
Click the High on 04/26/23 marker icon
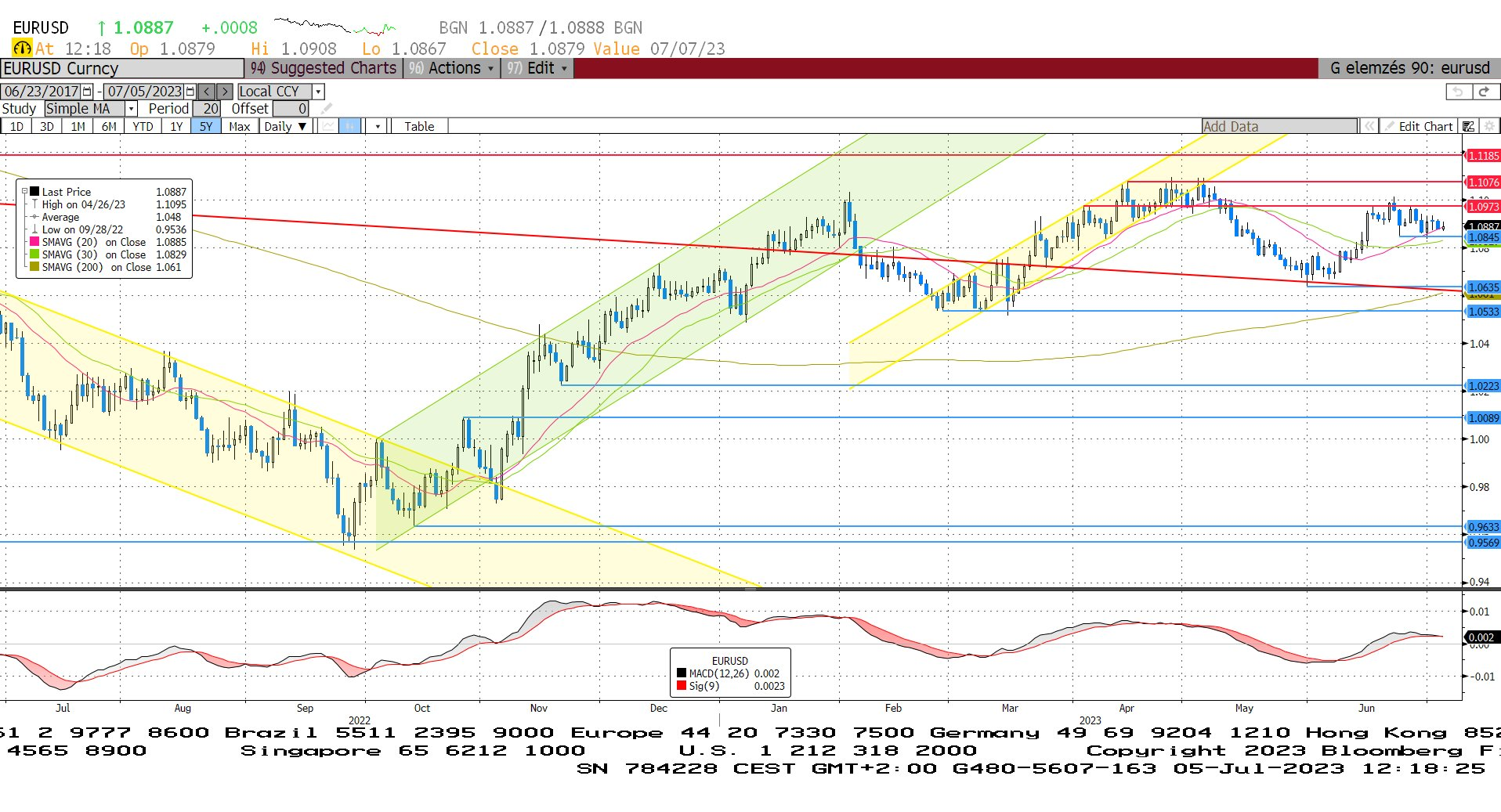click(34, 204)
